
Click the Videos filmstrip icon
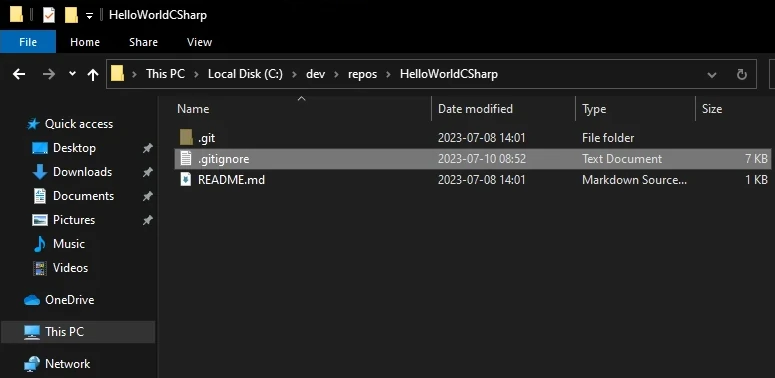(x=40, y=268)
